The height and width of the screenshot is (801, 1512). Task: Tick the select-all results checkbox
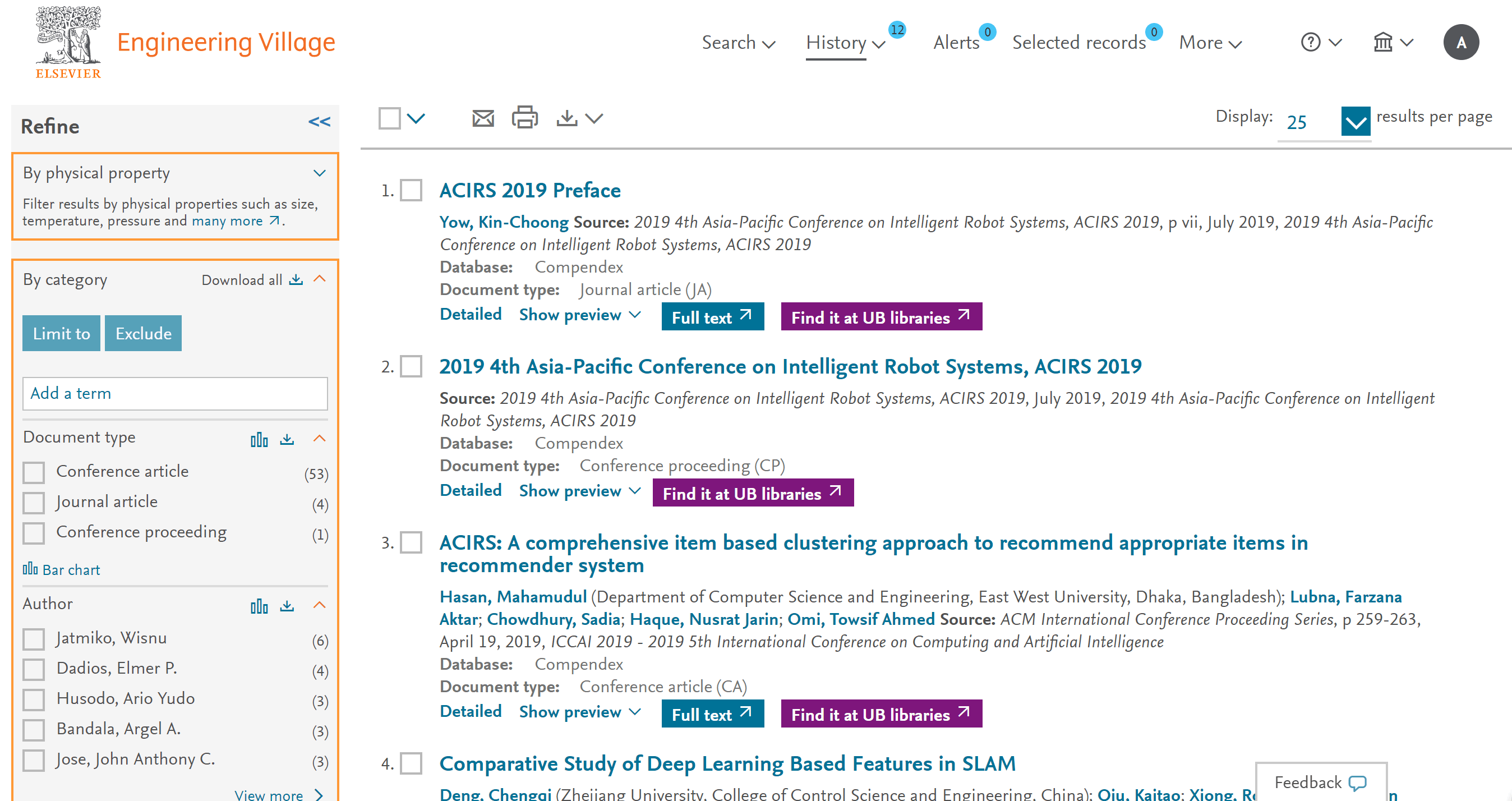click(x=389, y=118)
